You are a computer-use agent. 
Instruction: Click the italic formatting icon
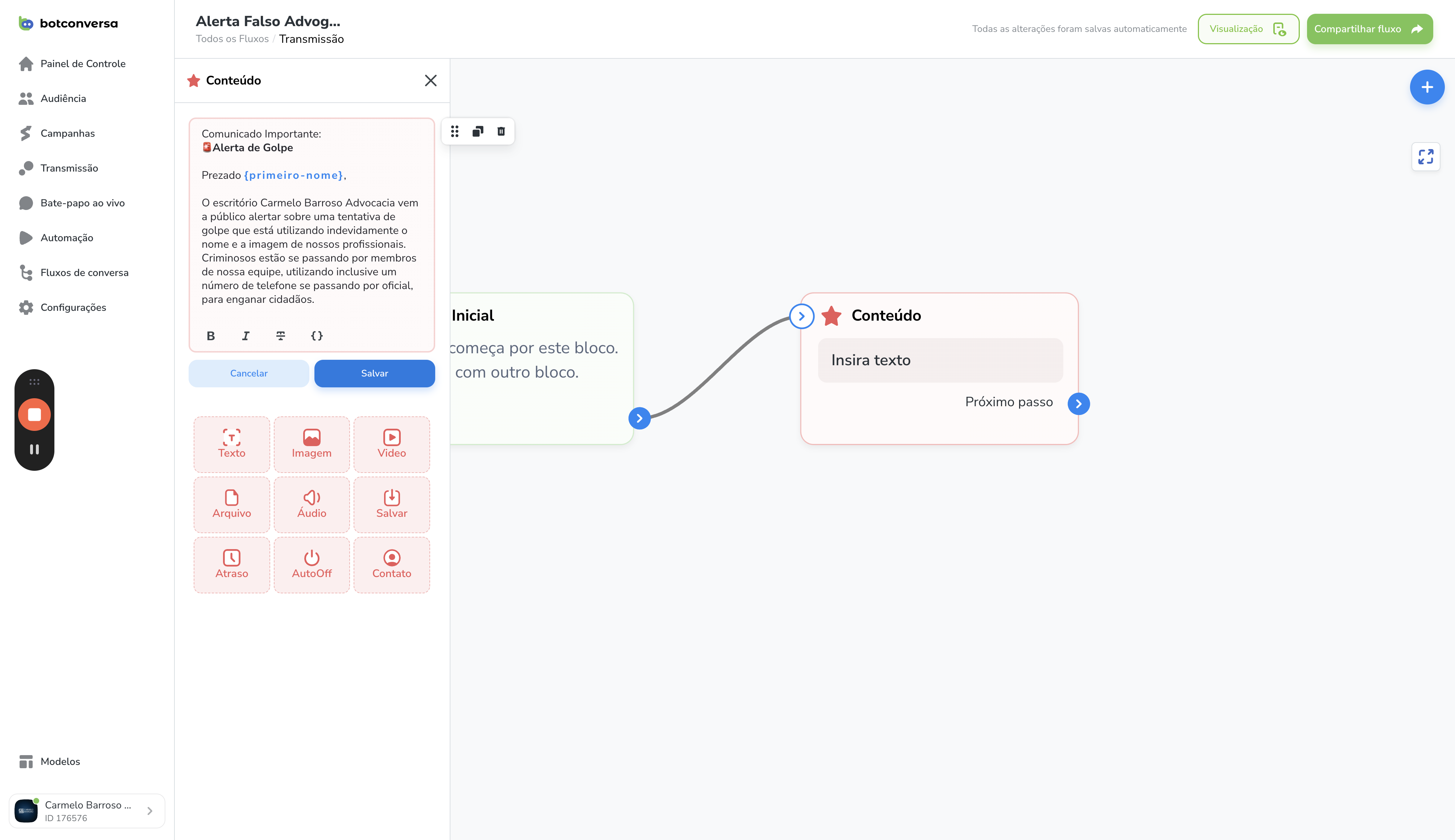(246, 336)
